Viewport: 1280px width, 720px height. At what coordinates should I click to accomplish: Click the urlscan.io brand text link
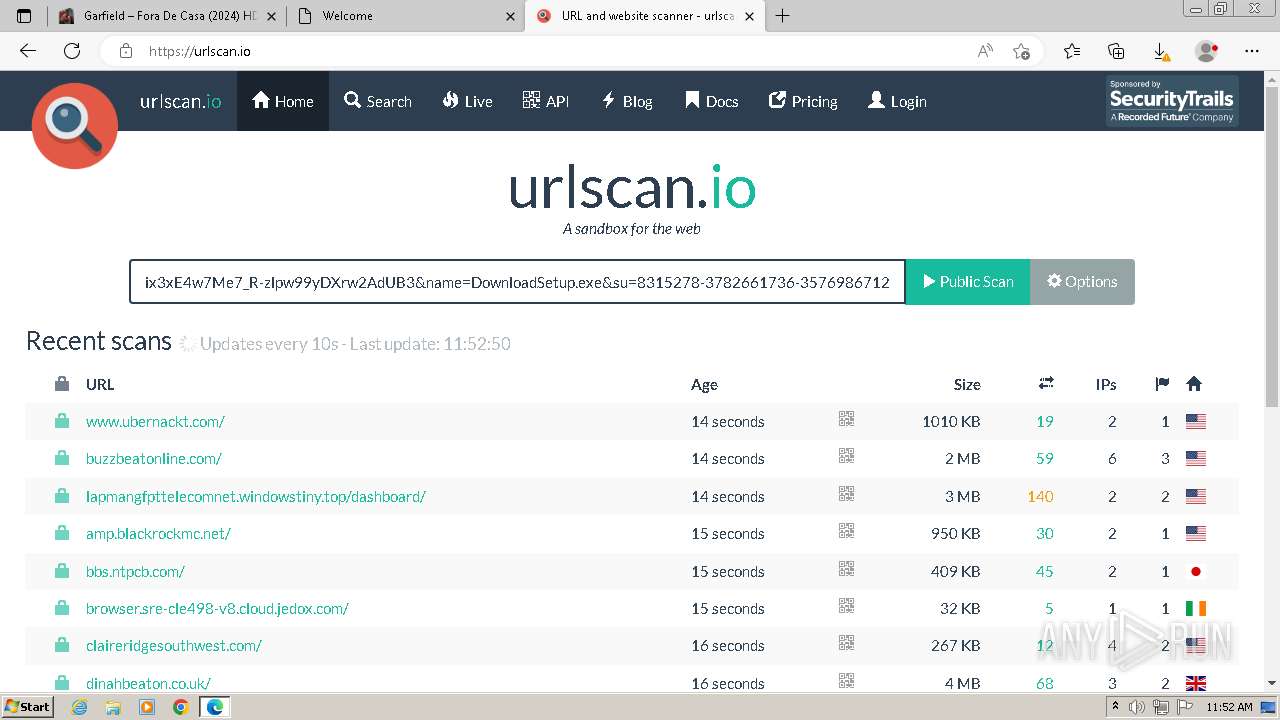pyautogui.click(x=181, y=101)
